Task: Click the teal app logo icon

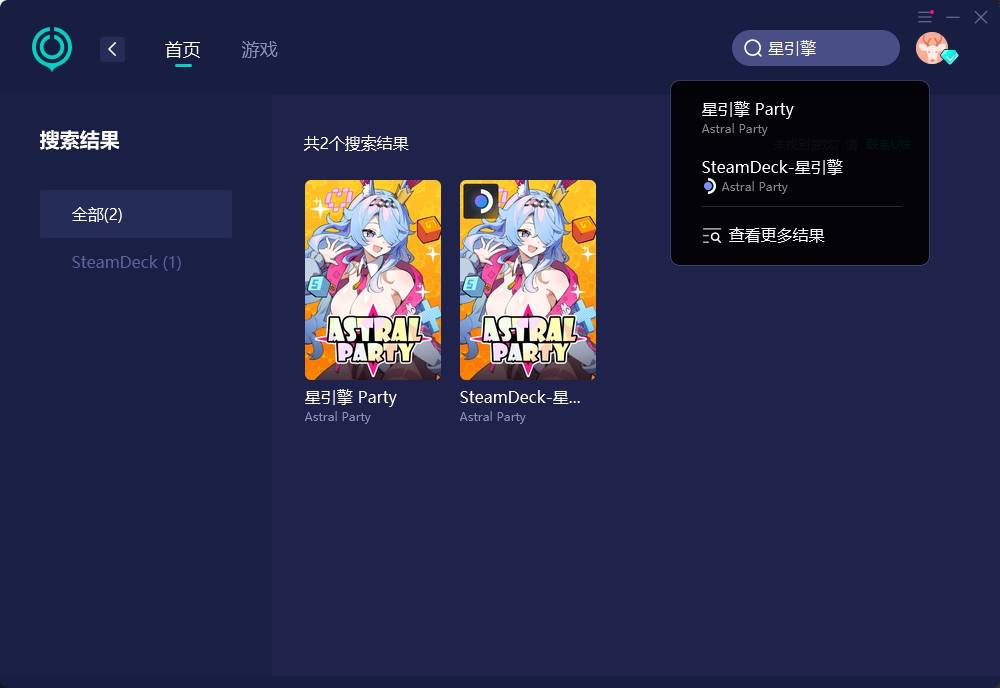Action: [52, 48]
